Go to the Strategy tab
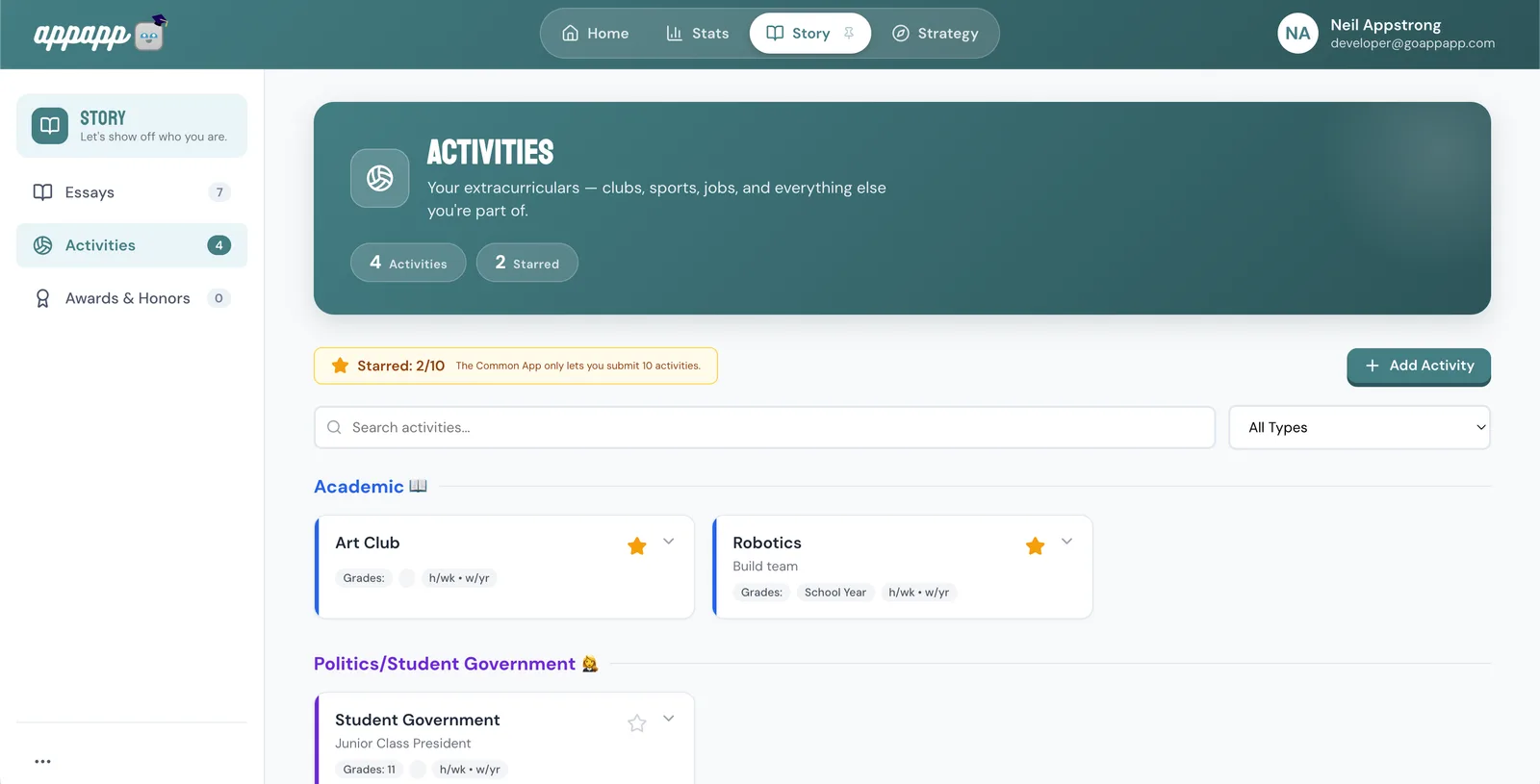1540x784 pixels. (935, 34)
